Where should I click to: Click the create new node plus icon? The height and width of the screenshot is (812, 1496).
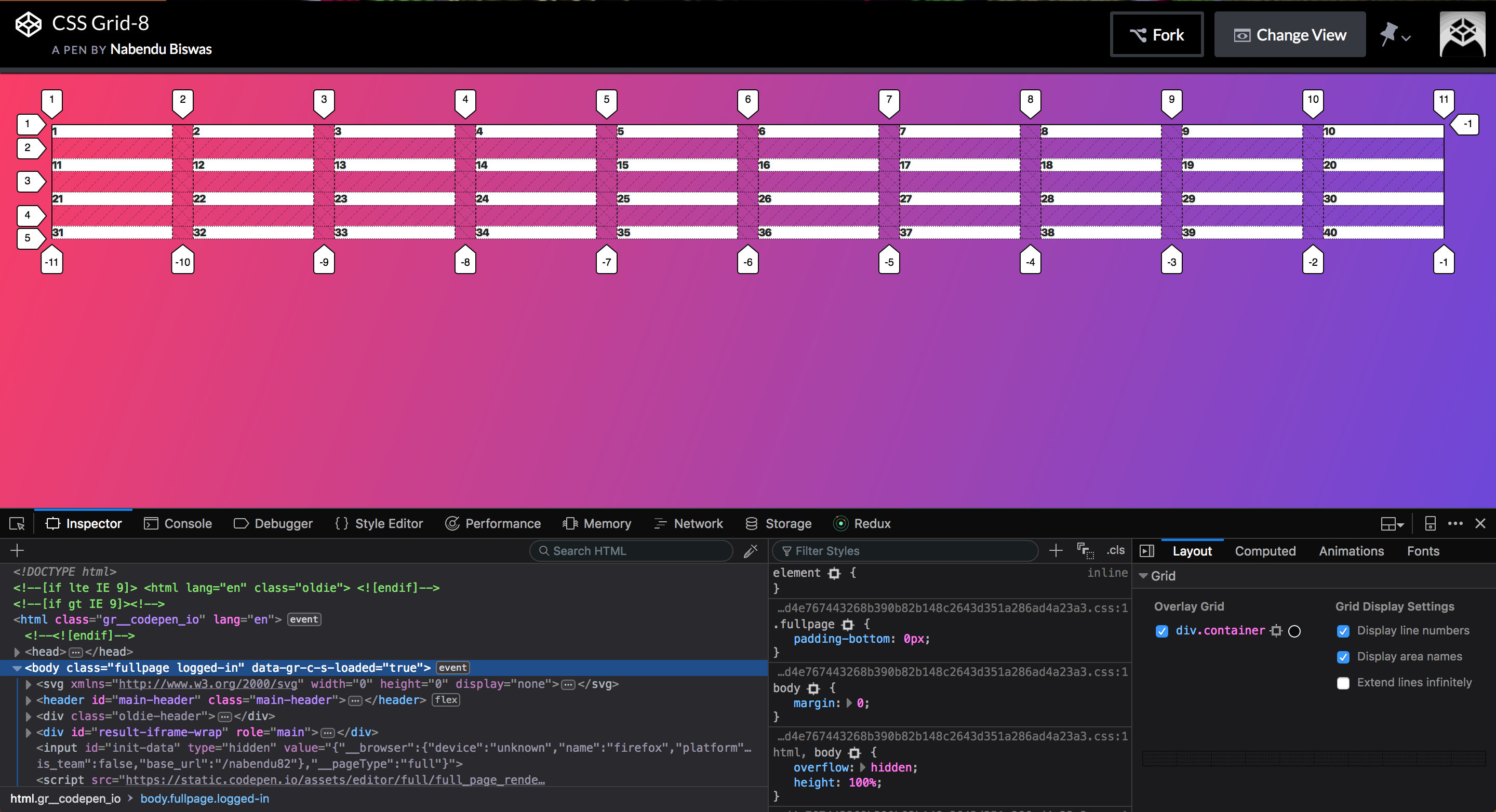pos(17,550)
